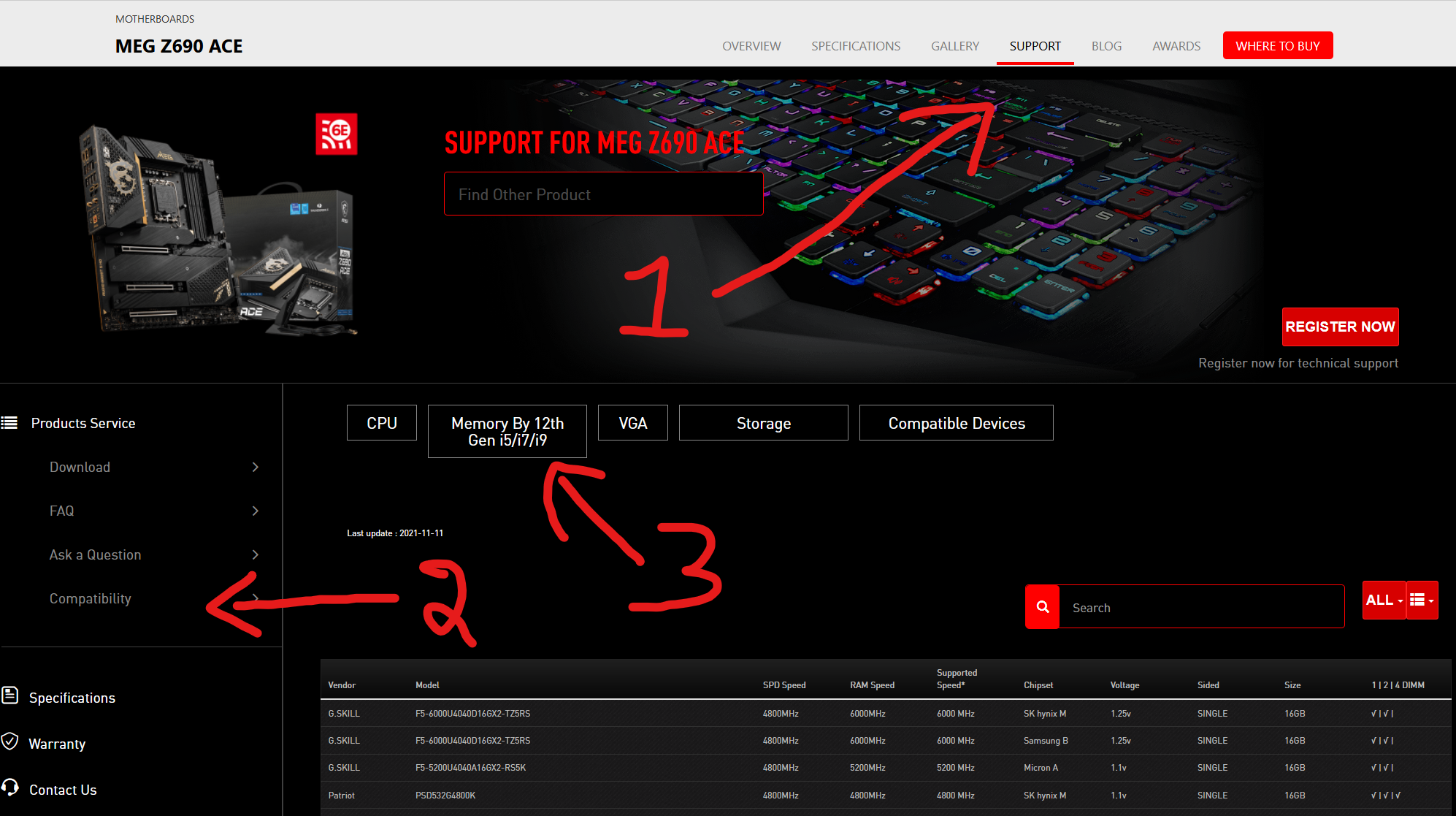The height and width of the screenshot is (816, 1456).
Task: Click the Register Now button
Action: coord(1341,327)
